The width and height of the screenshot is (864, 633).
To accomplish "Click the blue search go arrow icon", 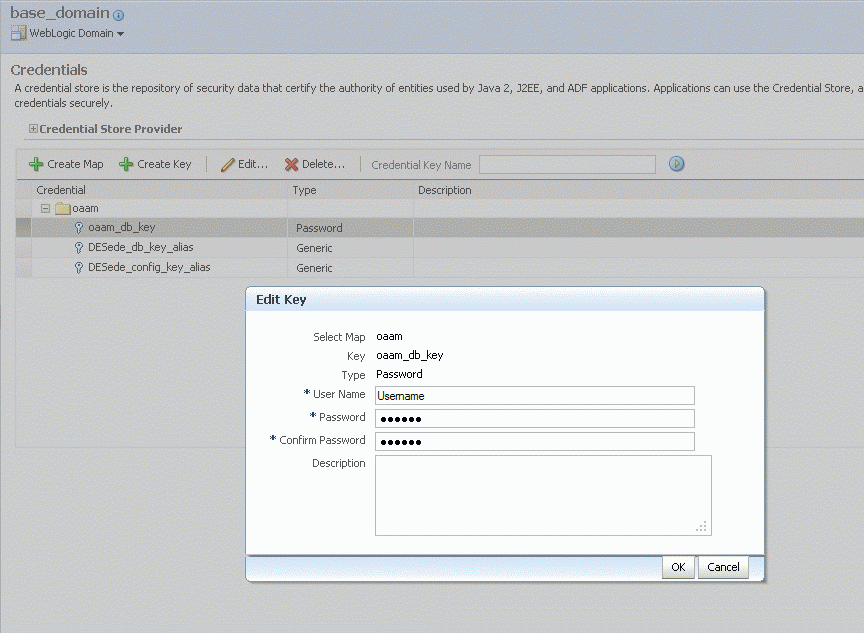I will point(676,164).
